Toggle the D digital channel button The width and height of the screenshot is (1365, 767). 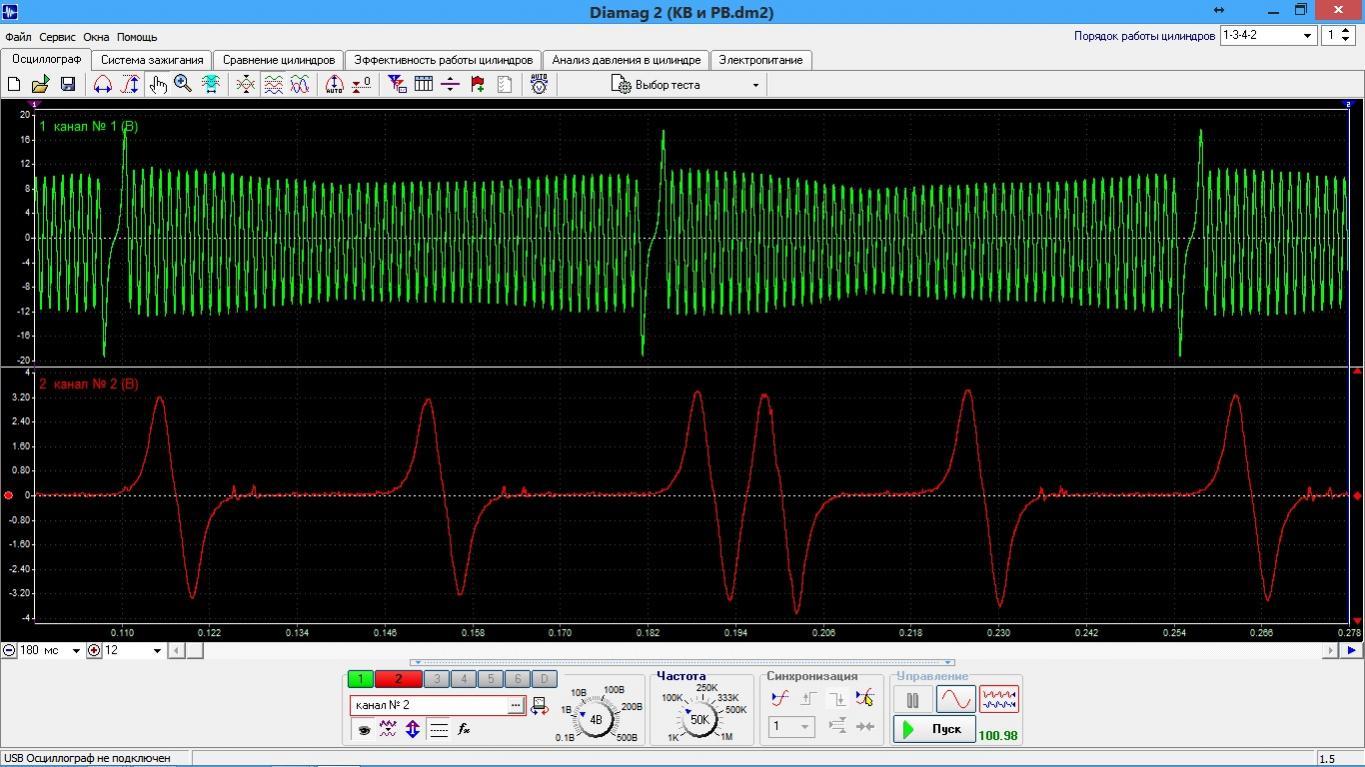click(x=544, y=679)
